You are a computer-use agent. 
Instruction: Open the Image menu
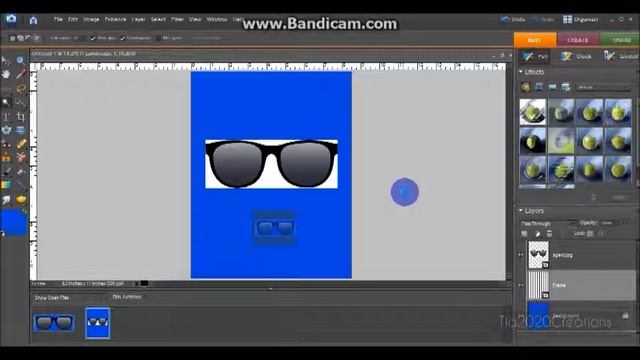tap(91, 19)
